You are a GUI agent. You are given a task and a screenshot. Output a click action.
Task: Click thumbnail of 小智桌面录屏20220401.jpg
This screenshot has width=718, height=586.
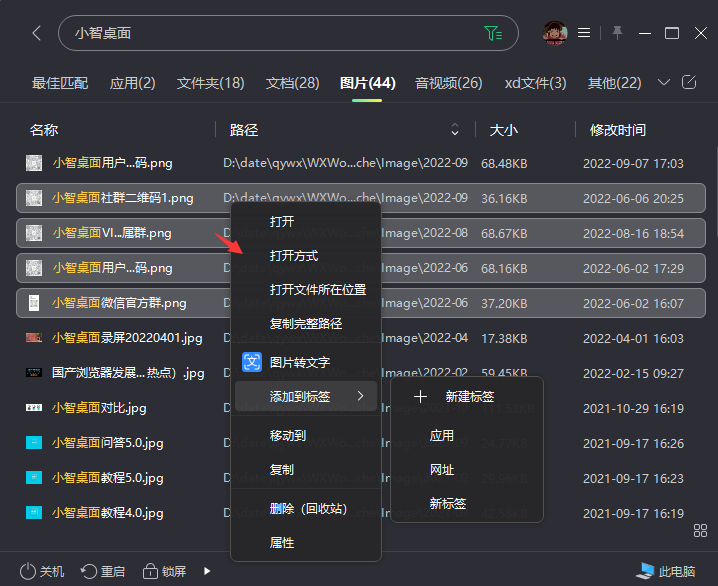34,338
